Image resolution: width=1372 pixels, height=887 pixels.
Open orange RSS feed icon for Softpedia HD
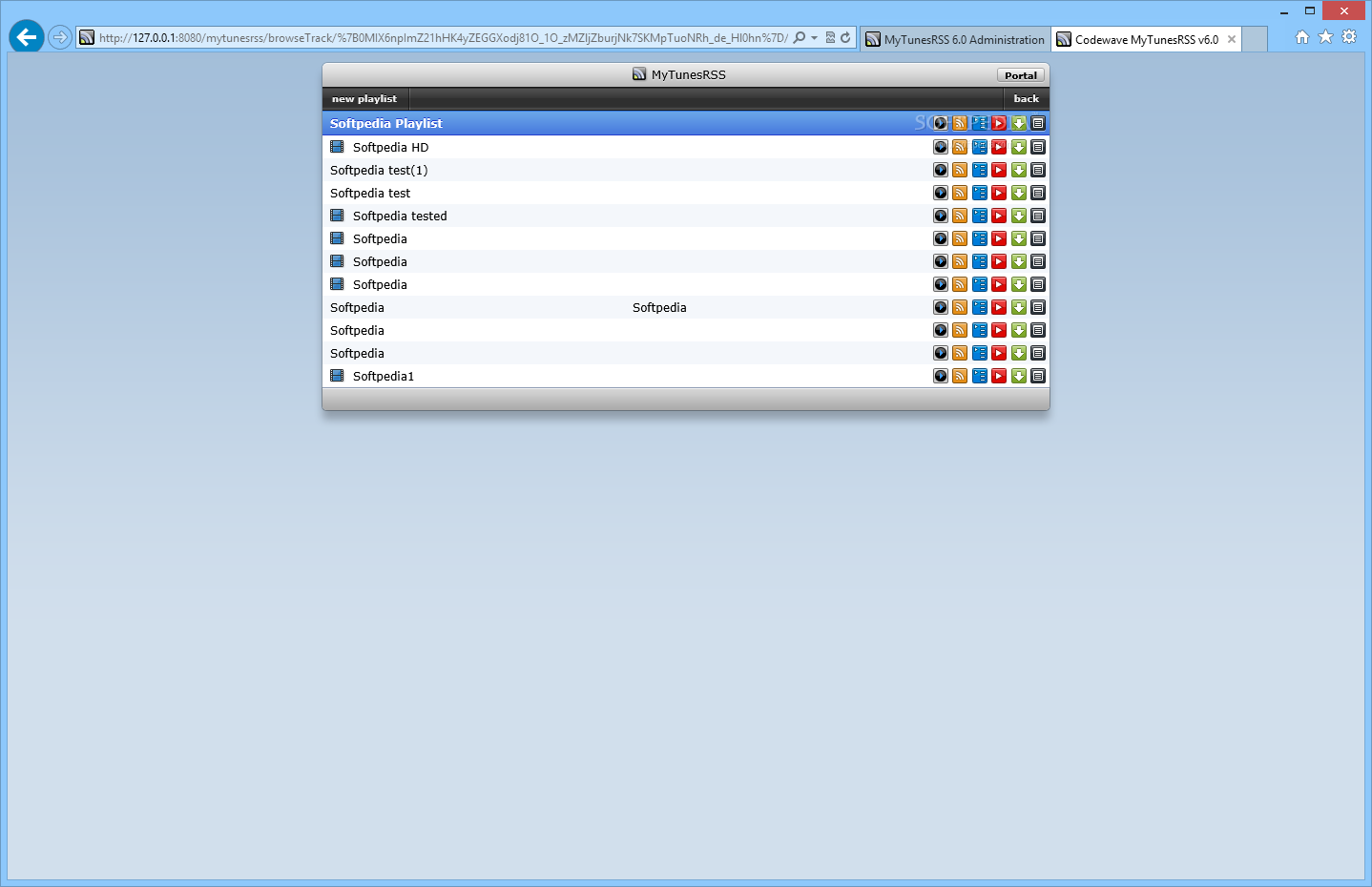[960, 147]
